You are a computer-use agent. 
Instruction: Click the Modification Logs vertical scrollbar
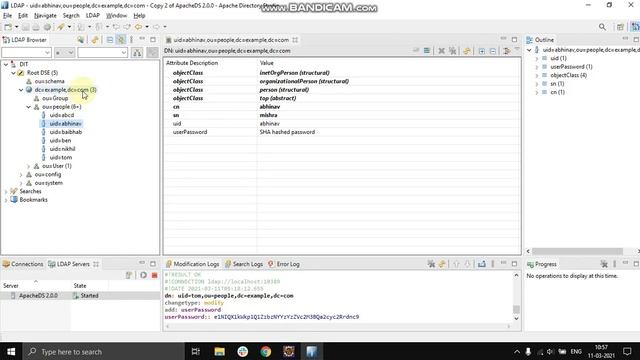516,309
